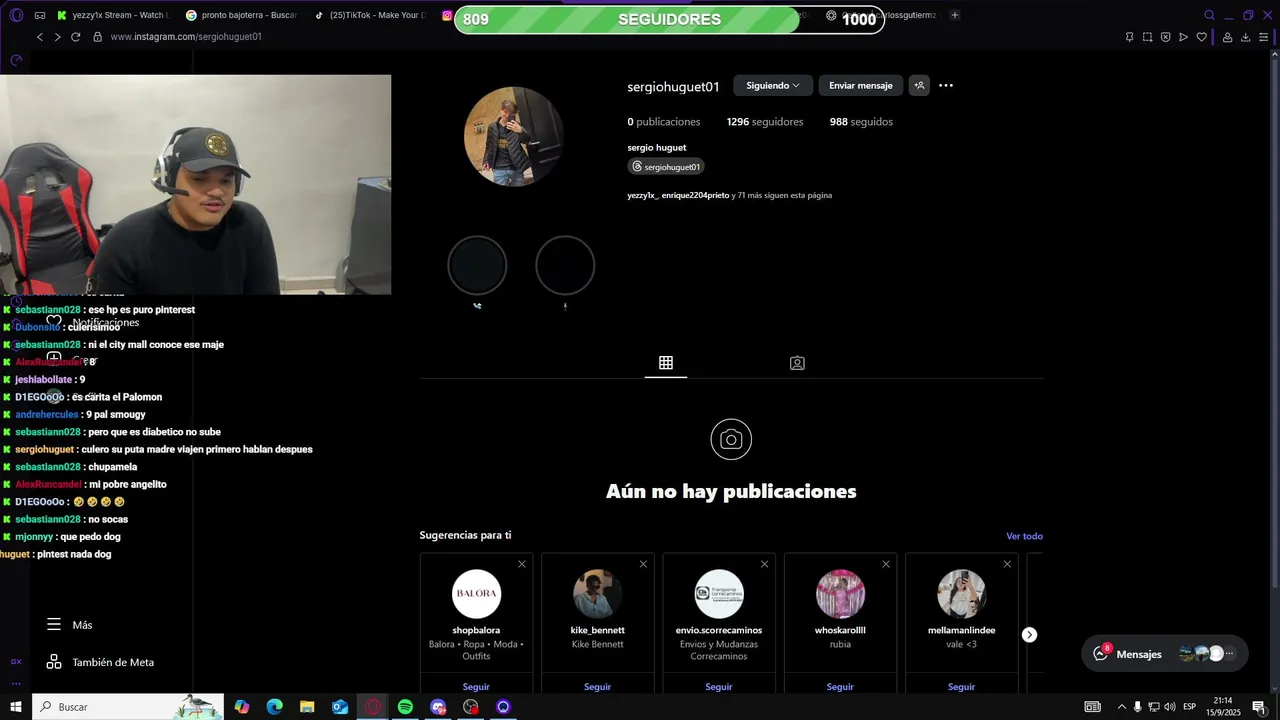Open shopbalora profile avatar

click(477, 594)
